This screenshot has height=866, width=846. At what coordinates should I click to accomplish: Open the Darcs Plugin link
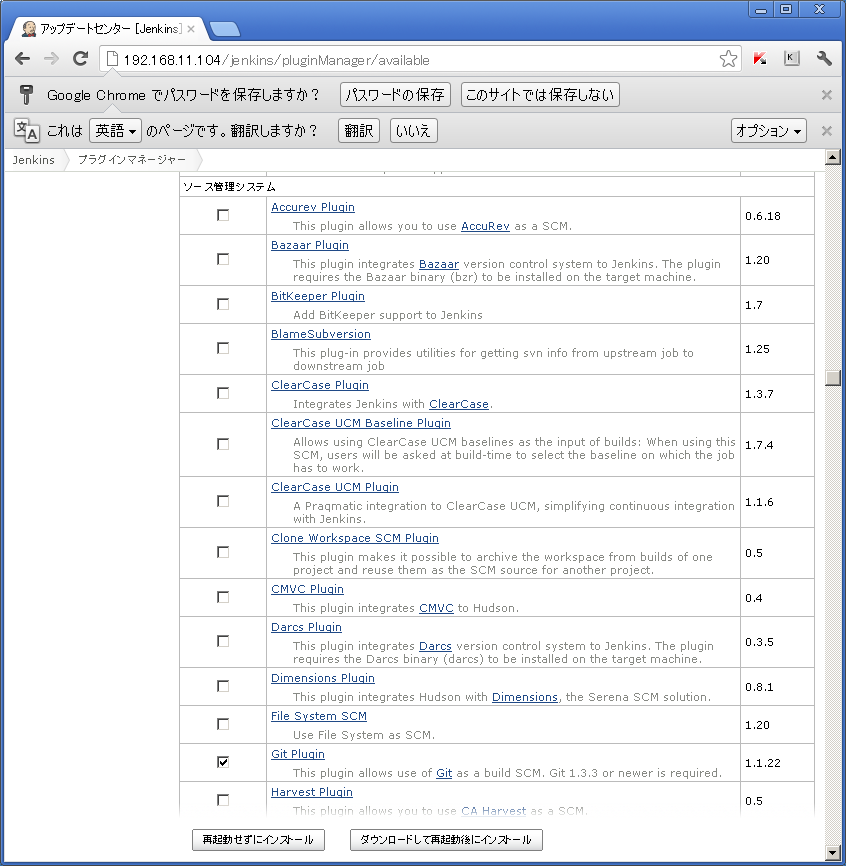(x=306, y=627)
